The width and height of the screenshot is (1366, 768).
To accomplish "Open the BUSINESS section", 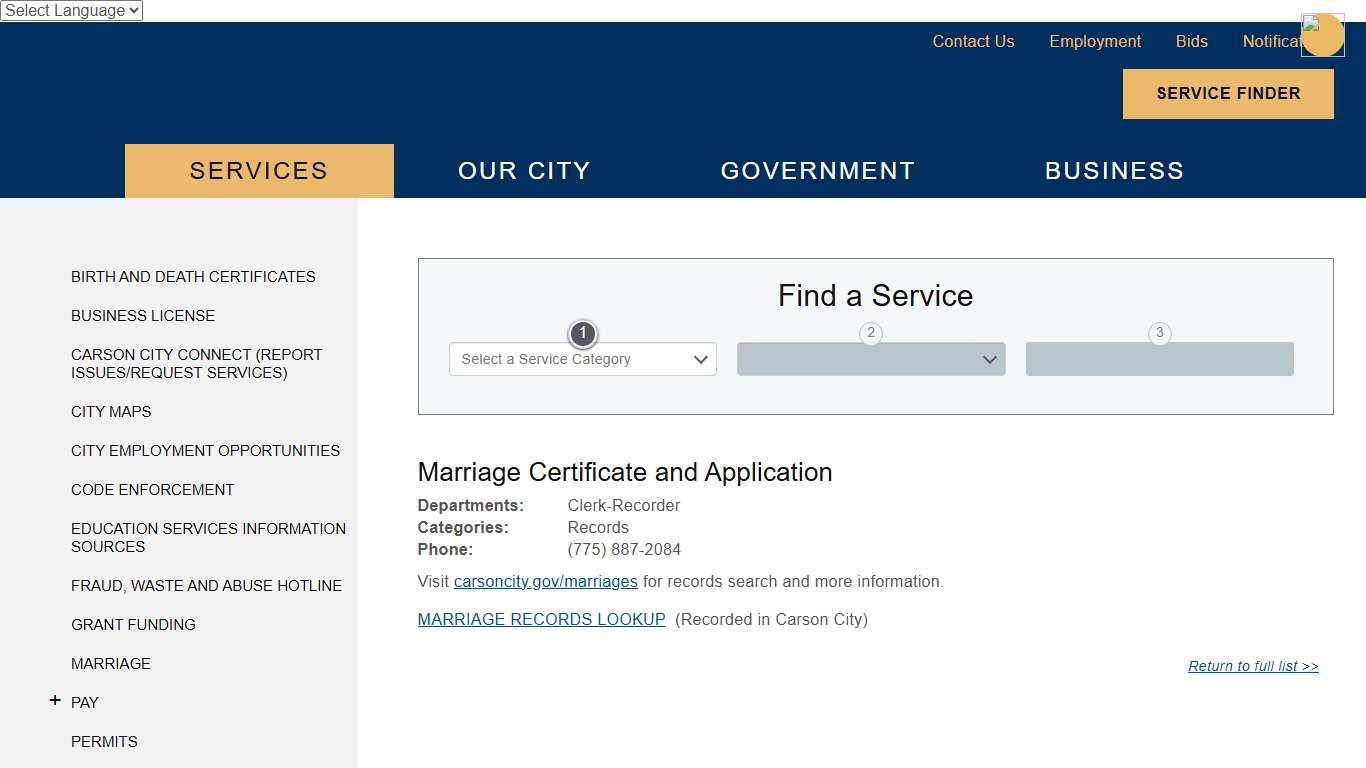I will (x=1114, y=170).
